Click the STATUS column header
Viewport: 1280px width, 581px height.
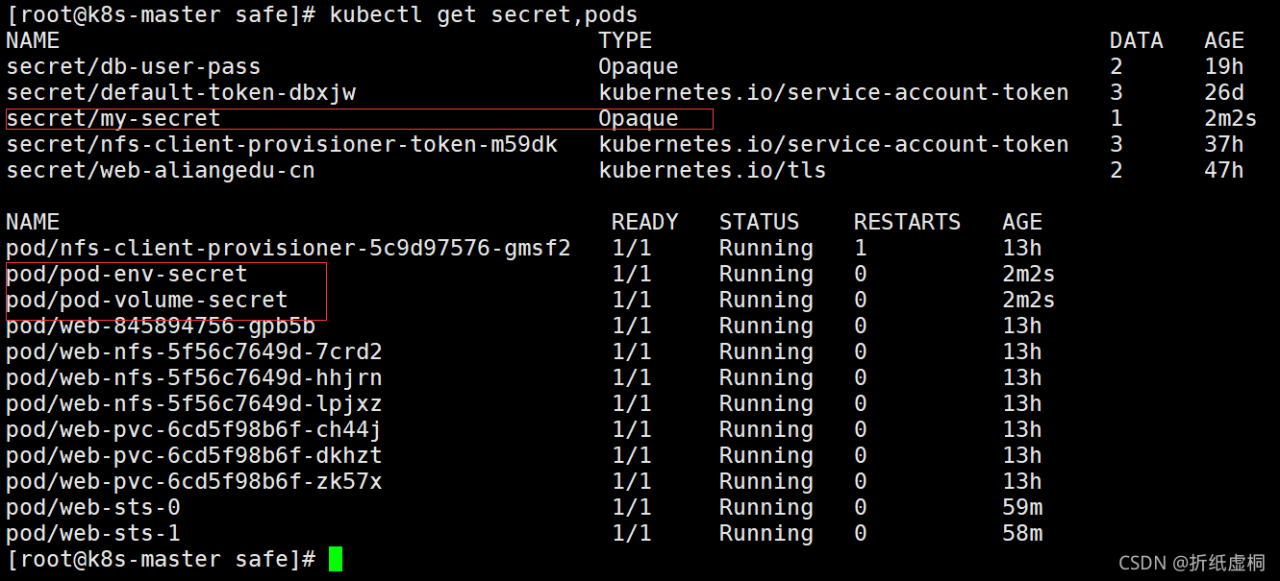[759, 222]
